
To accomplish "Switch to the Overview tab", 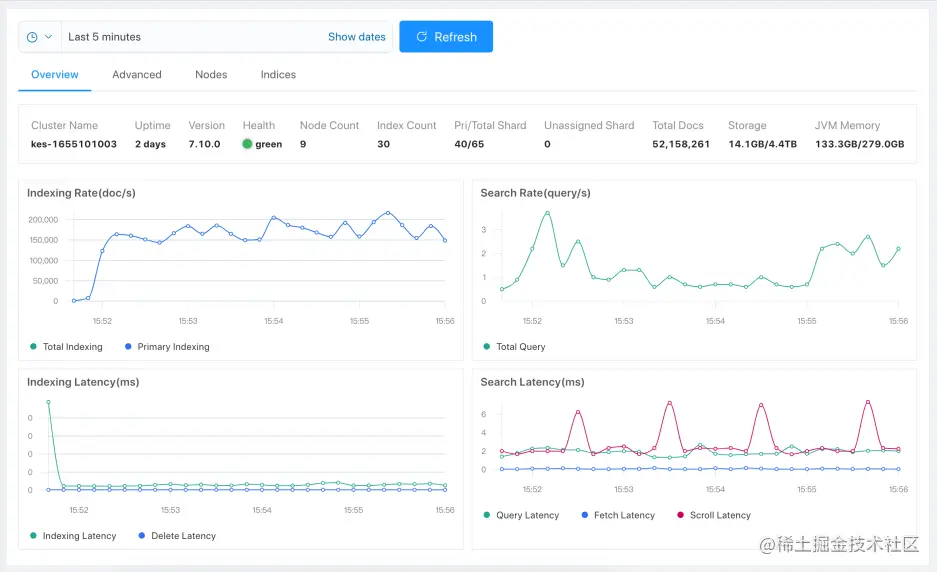I will 54,75.
